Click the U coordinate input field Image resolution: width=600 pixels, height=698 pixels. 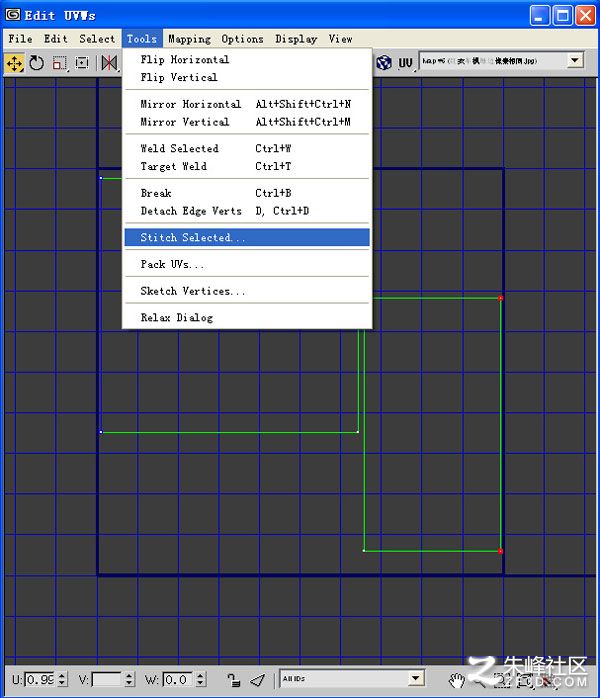(40, 679)
